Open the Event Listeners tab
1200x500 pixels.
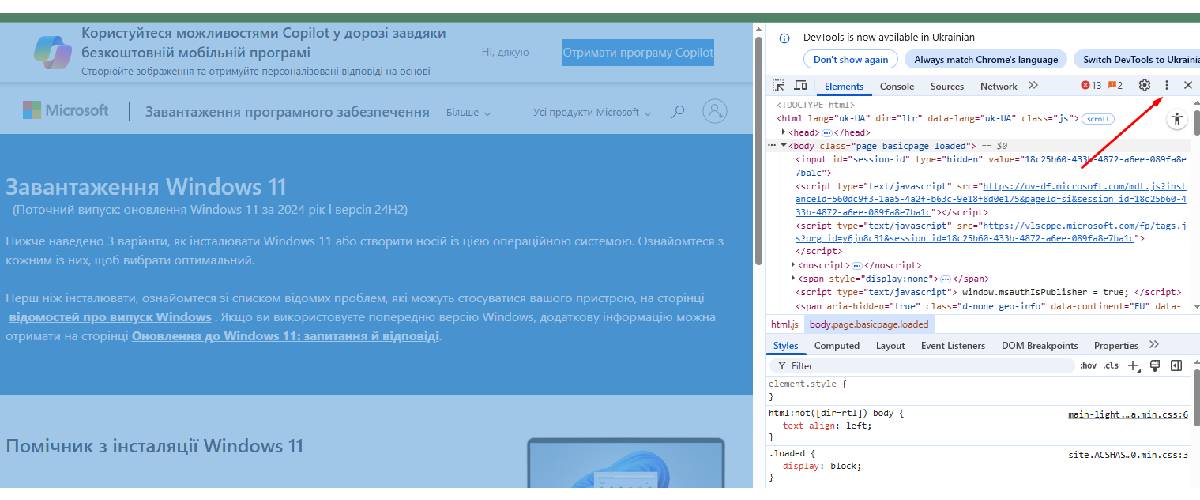953,346
